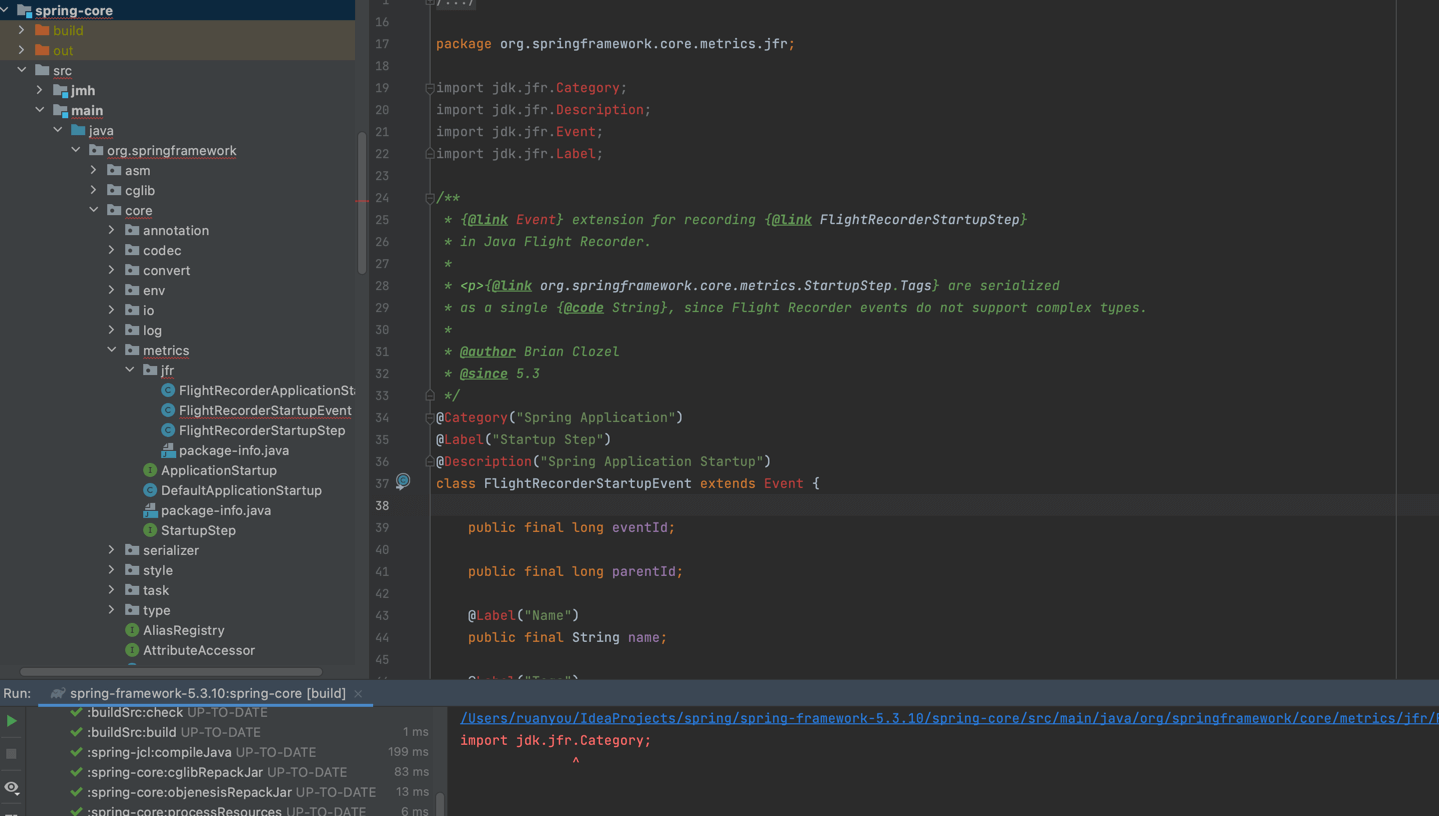This screenshot has width=1439, height=816.
Task: Select DefaultApplicationStartup in the project tree
Action: click(241, 490)
